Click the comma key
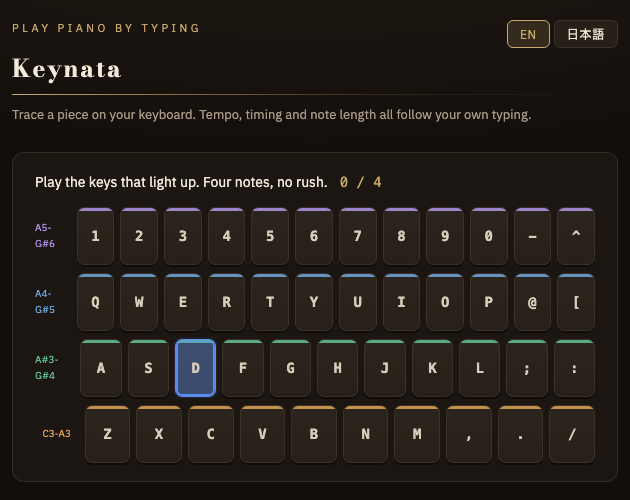The image size is (630, 500). point(468,434)
